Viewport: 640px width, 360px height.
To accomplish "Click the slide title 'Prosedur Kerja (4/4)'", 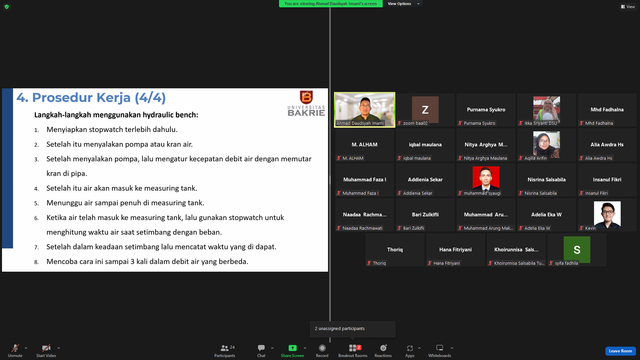I will click(x=99, y=98).
